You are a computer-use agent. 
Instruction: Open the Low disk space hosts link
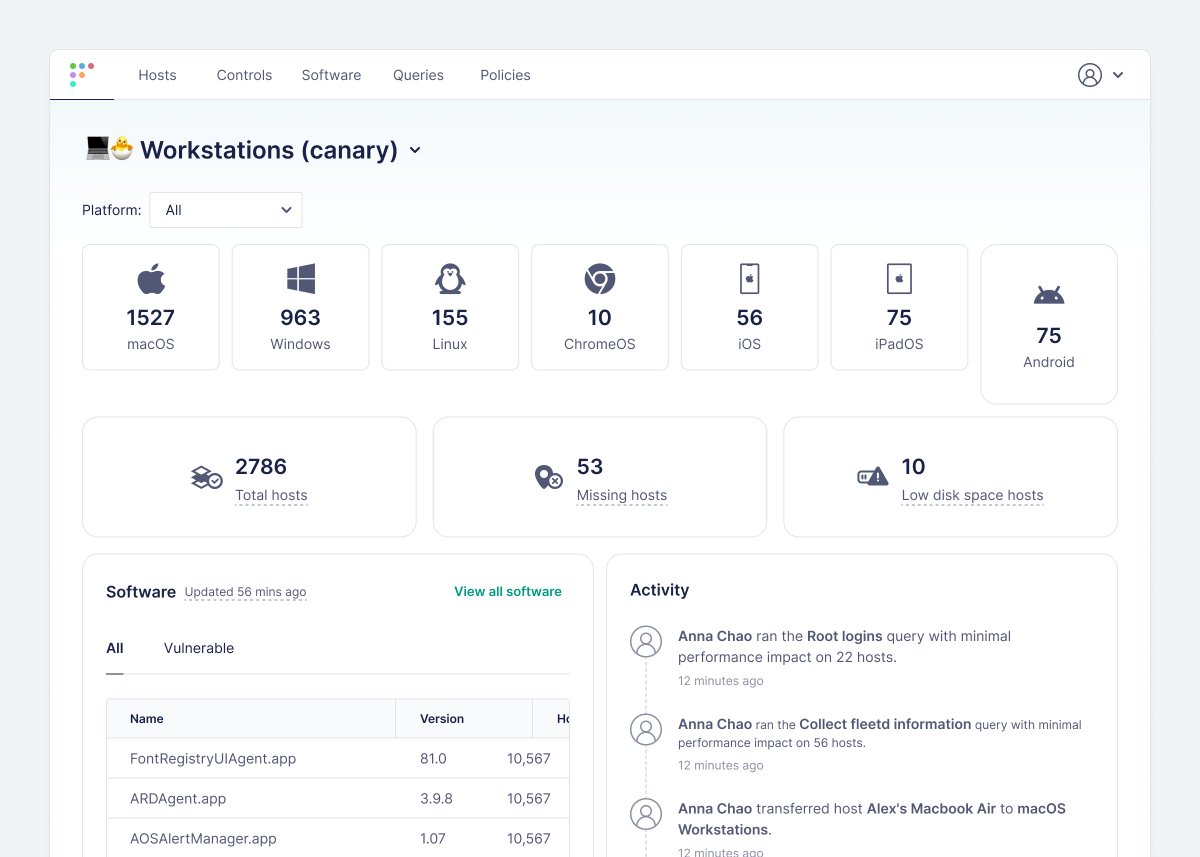coord(972,495)
